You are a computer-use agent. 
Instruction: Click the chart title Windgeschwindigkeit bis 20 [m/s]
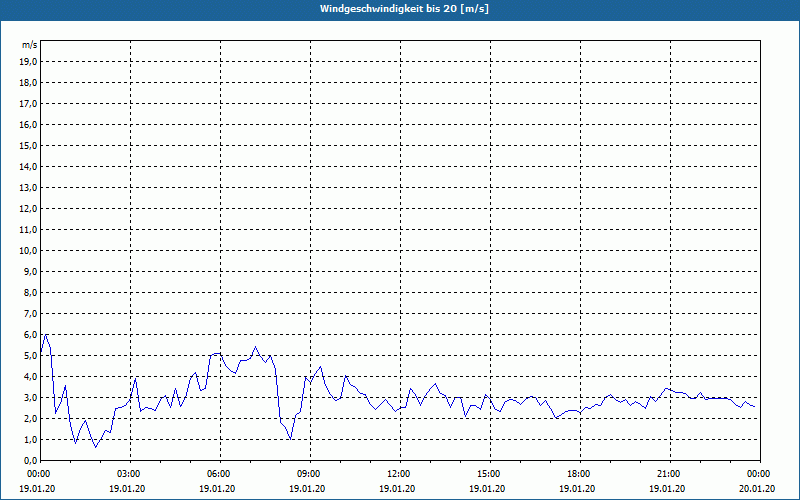tap(404, 9)
